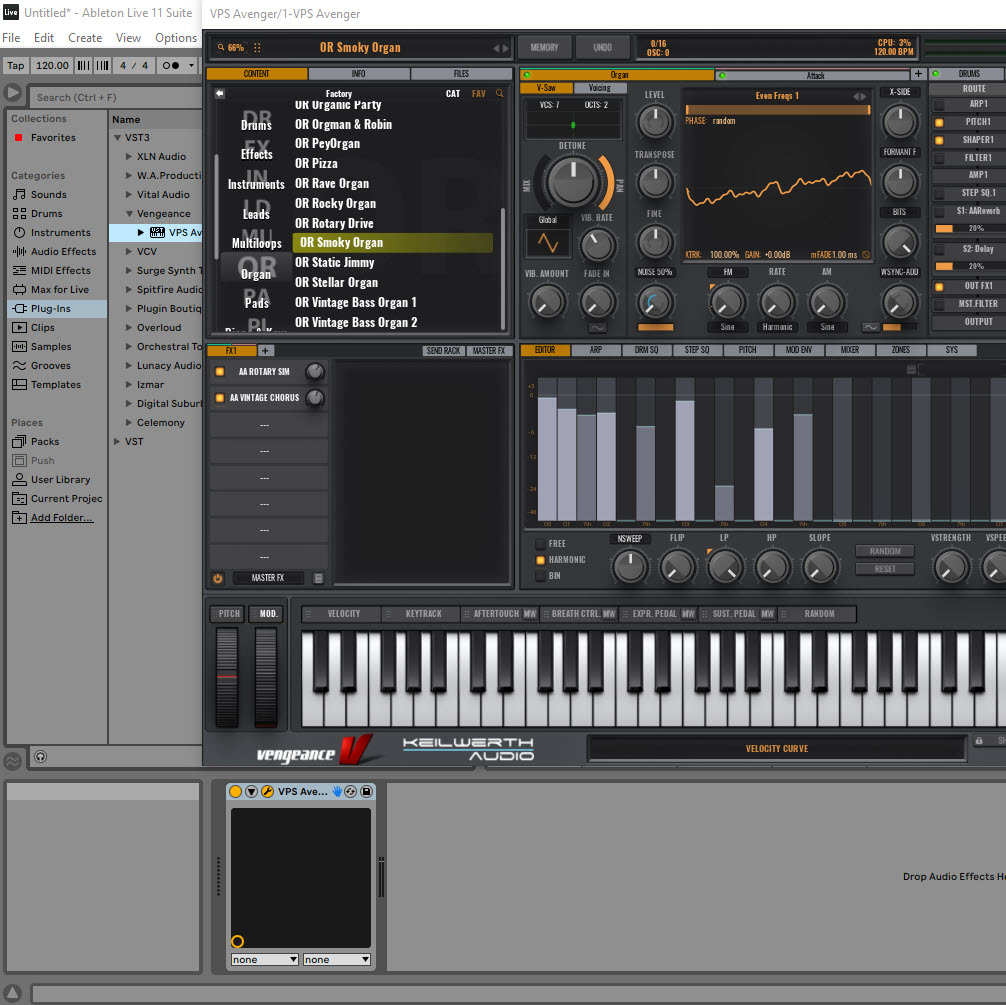Open the Create menu
Screen dimensions: 1006x1005
click(x=85, y=38)
